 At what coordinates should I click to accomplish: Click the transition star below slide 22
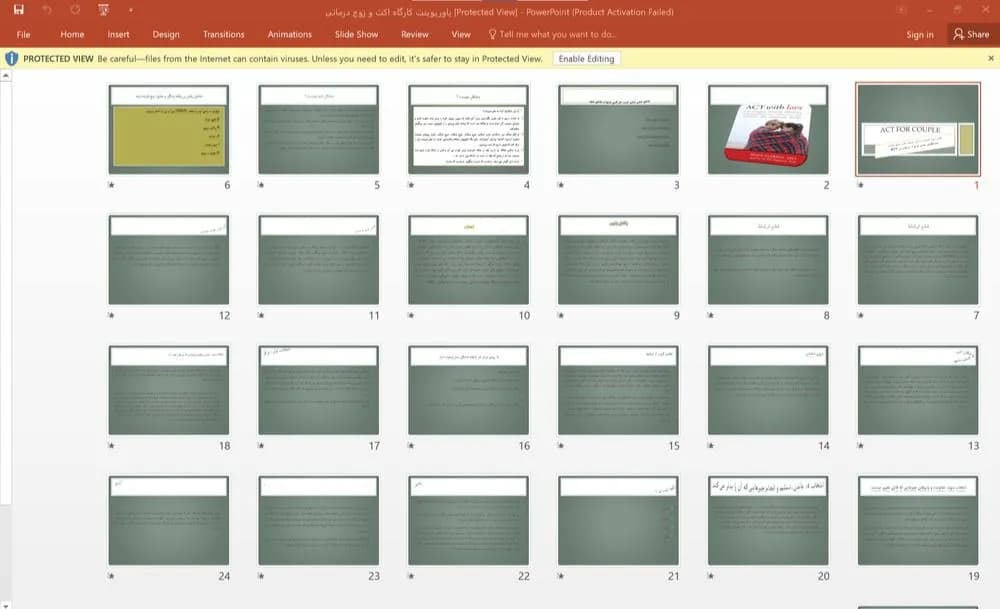tap(411, 576)
